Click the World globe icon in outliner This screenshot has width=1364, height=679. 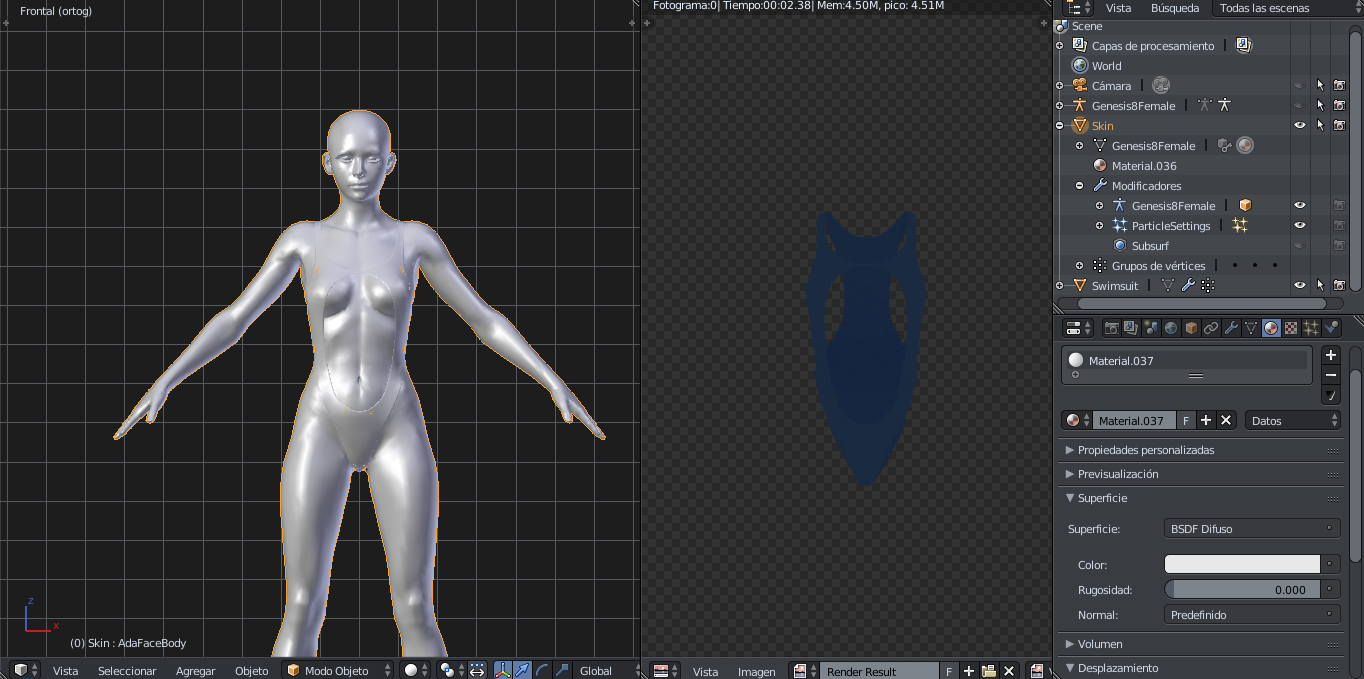[1080, 66]
